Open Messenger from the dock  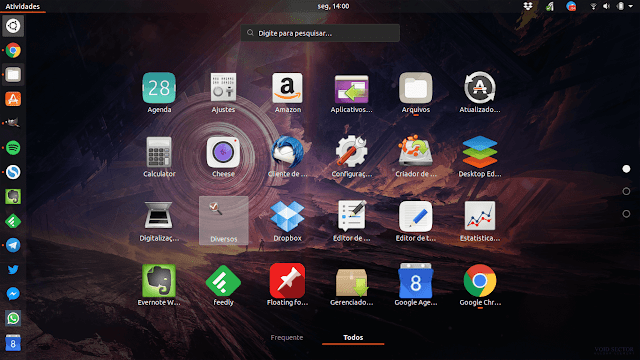[x=13, y=294]
